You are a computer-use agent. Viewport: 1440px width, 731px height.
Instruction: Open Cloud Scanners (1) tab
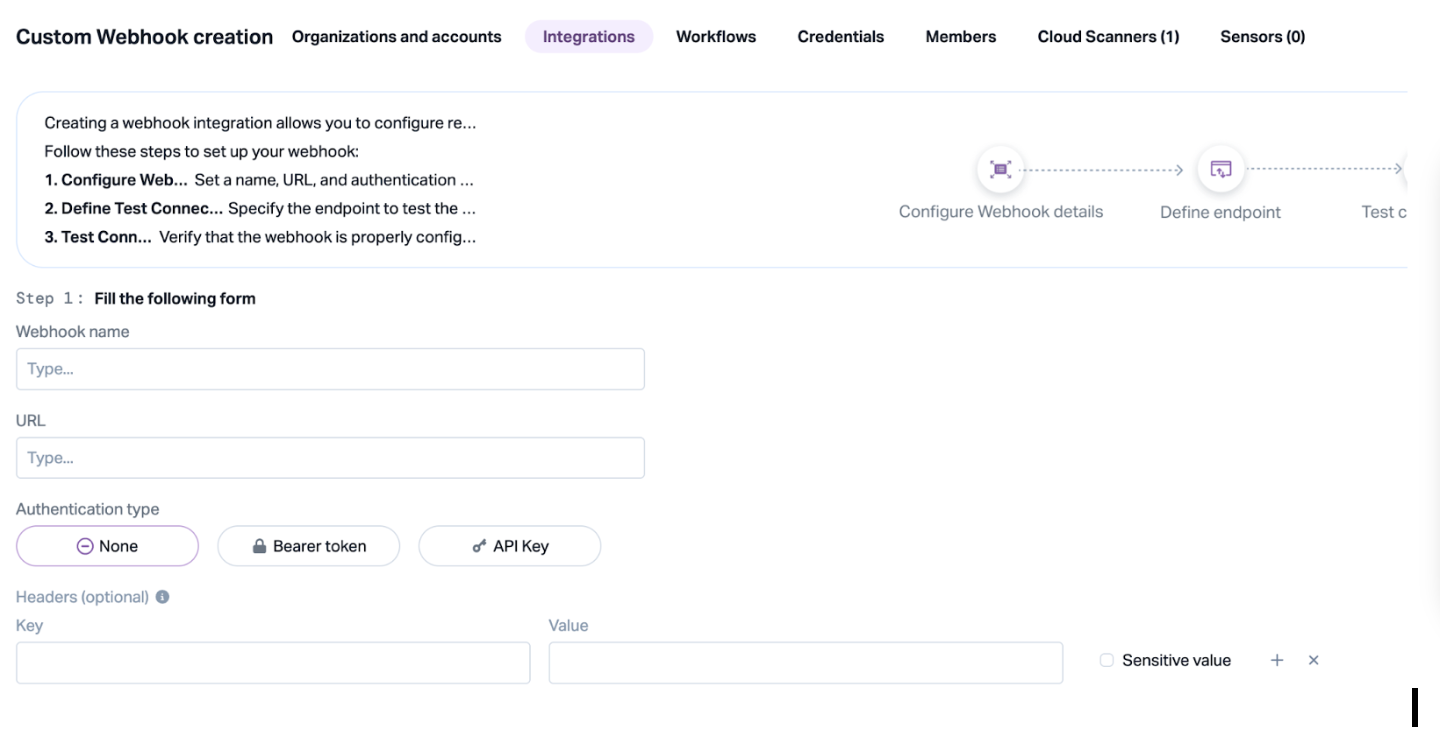[x=1108, y=37]
